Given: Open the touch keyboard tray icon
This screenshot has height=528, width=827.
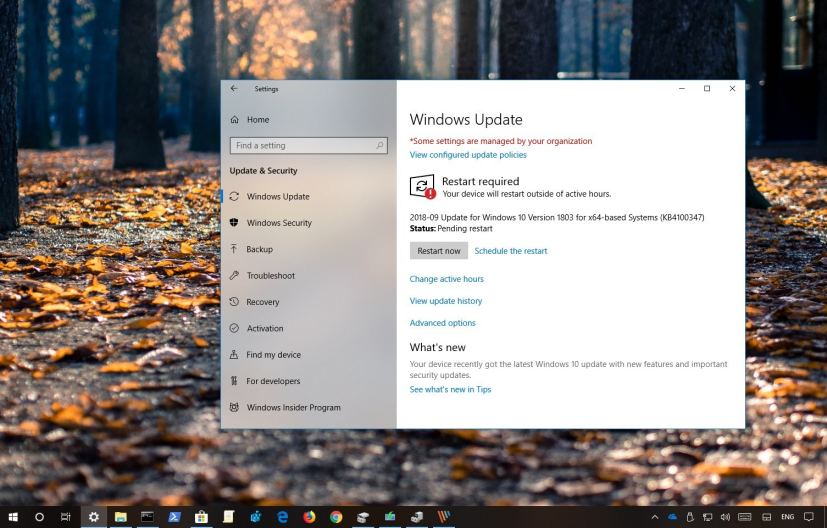Looking at the screenshot, I should (x=745, y=517).
